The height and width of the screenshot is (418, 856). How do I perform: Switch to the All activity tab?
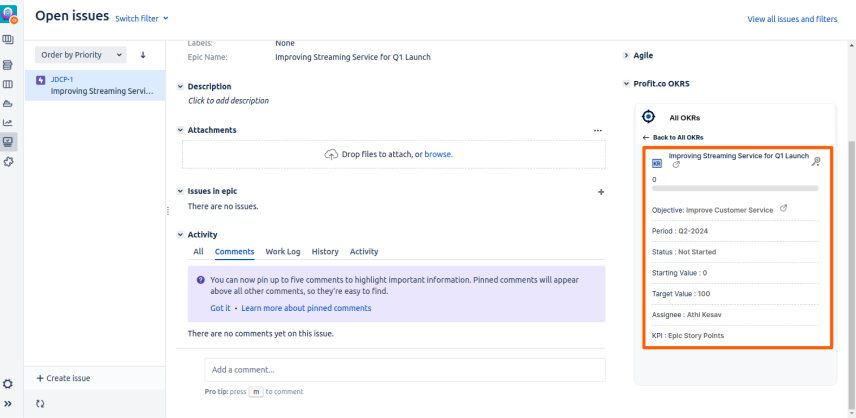coord(198,252)
